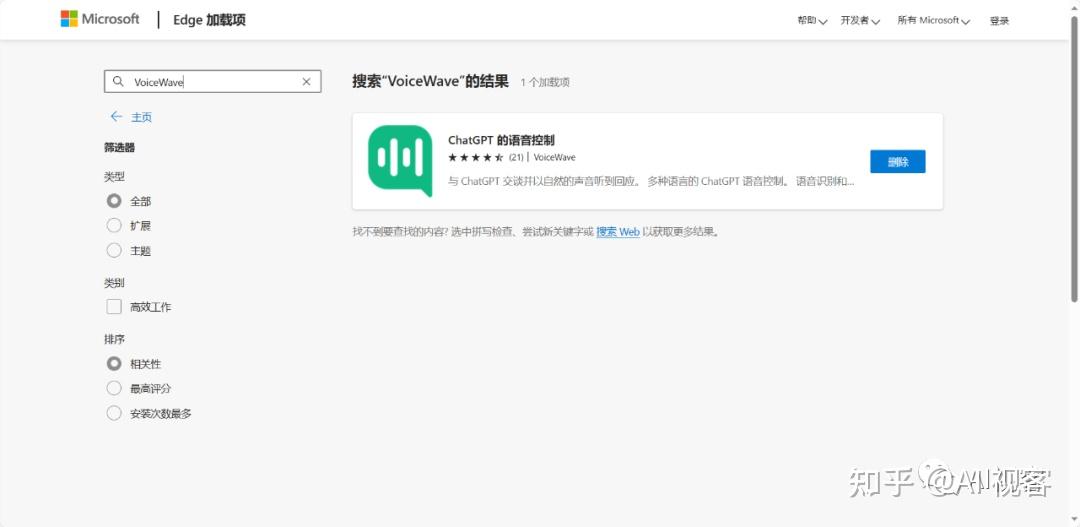Open the ChatGPT 的语音控制 title

(501, 140)
